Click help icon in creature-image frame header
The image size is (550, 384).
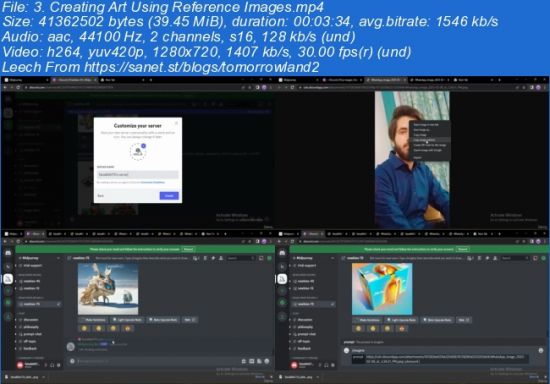[269, 258]
